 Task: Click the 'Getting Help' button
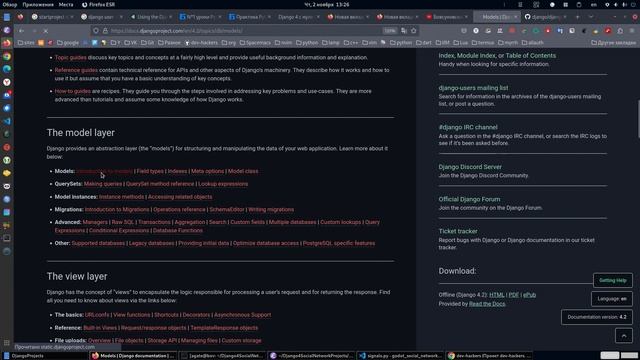613,280
